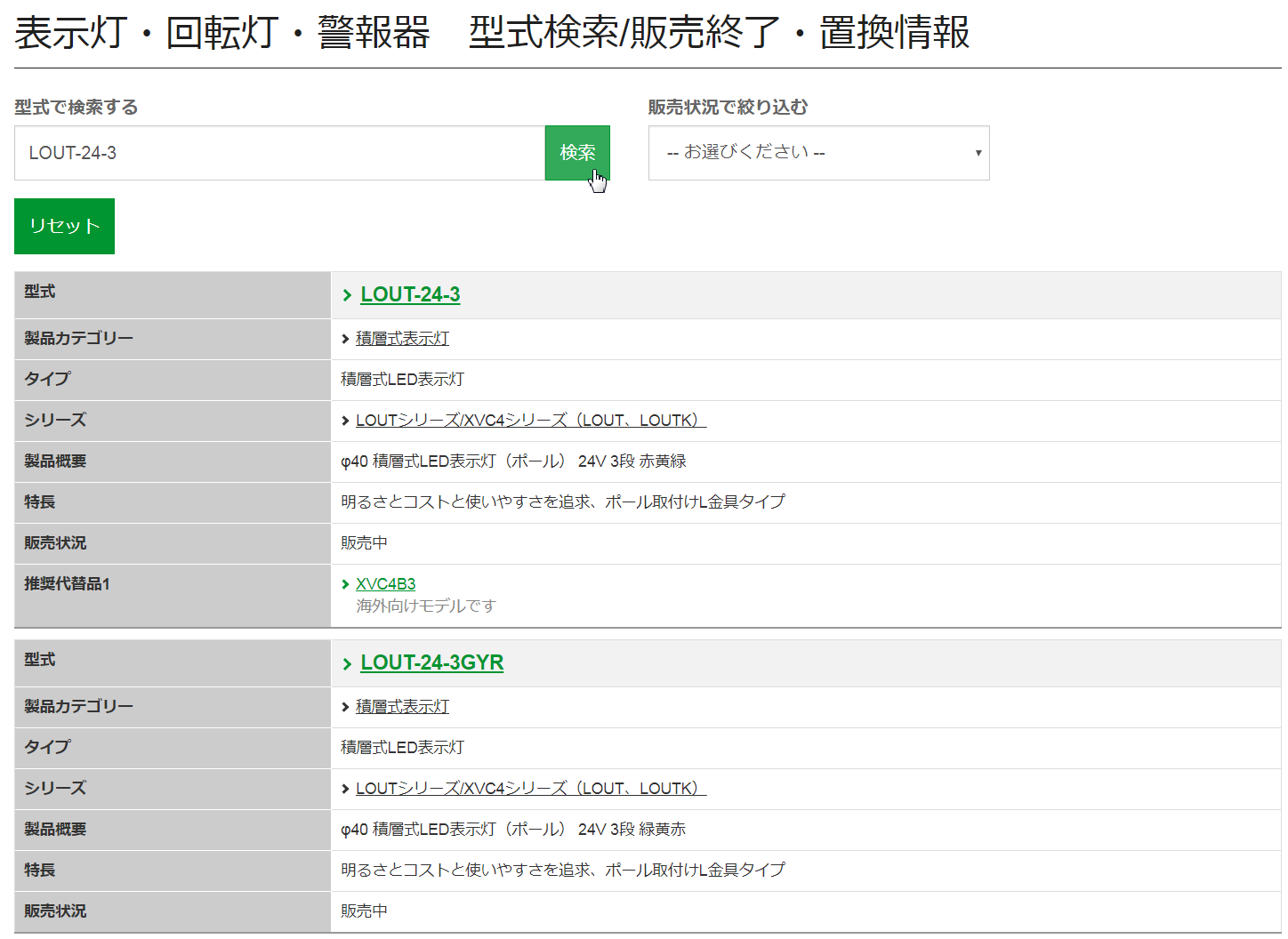Open the LOUT-24-3 model link

(x=410, y=294)
